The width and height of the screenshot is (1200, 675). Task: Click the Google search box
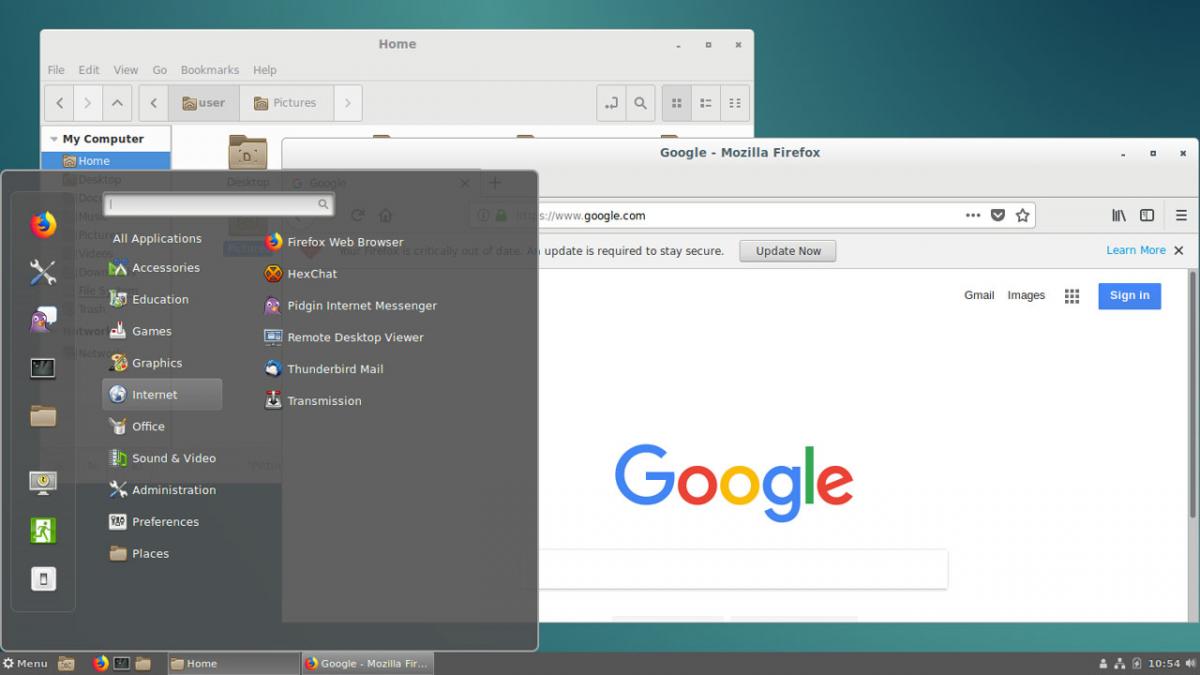tap(733, 568)
